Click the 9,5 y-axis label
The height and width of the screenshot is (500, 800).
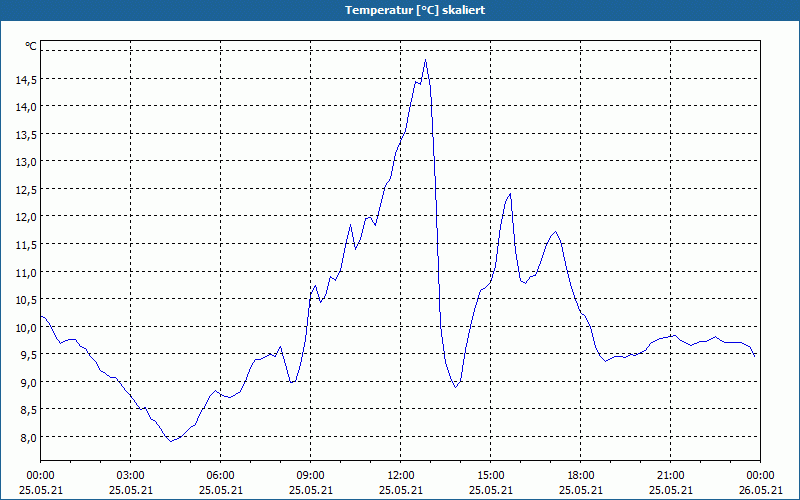pos(29,356)
